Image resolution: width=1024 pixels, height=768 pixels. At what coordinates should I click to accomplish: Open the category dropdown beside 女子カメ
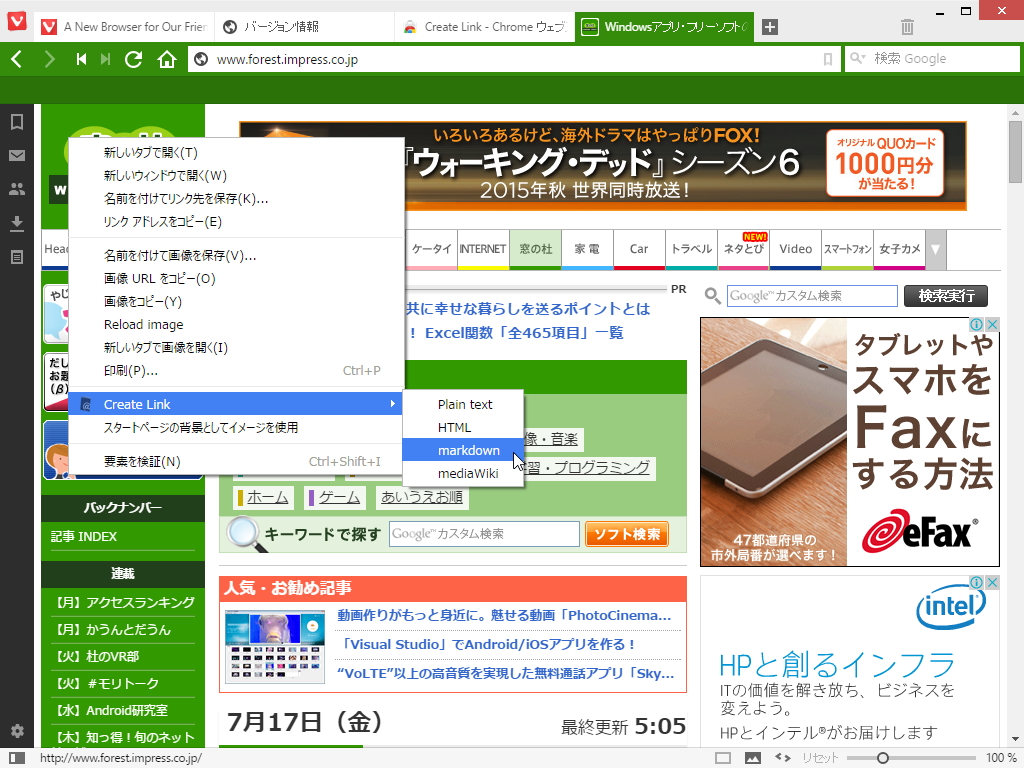point(935,249)
